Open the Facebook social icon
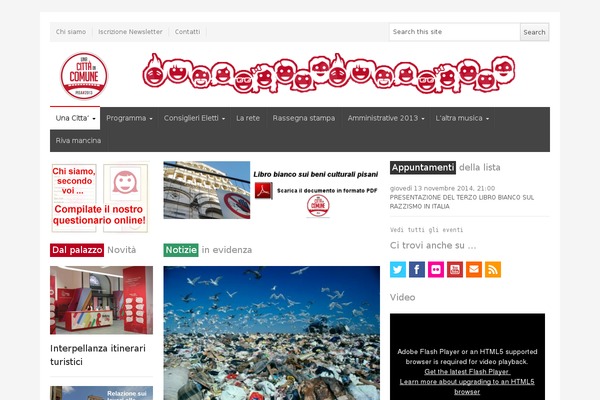The width and height of the screenshot is (600, 400). click(x=417, y=269)
